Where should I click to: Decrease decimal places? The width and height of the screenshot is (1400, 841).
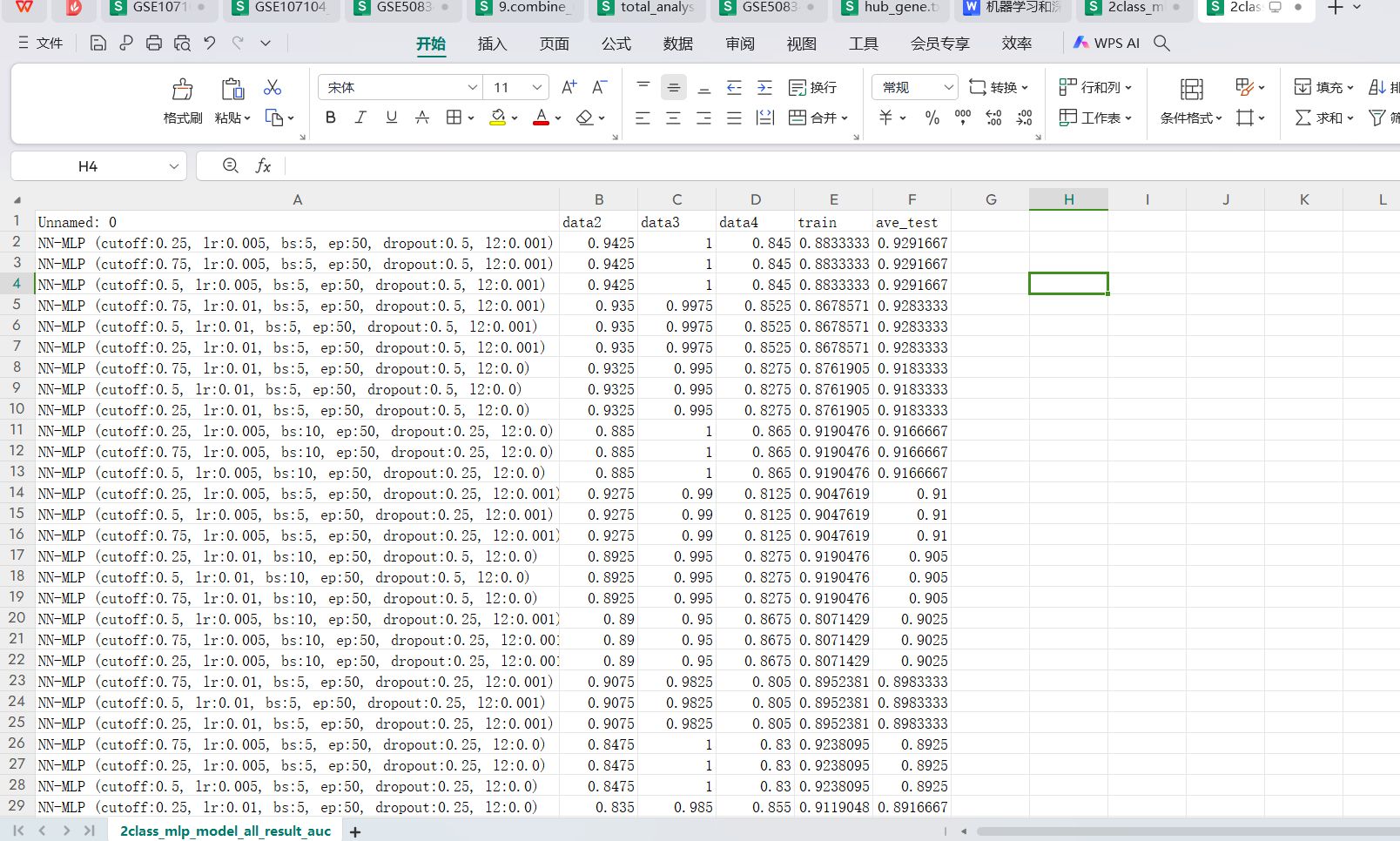1025,118
